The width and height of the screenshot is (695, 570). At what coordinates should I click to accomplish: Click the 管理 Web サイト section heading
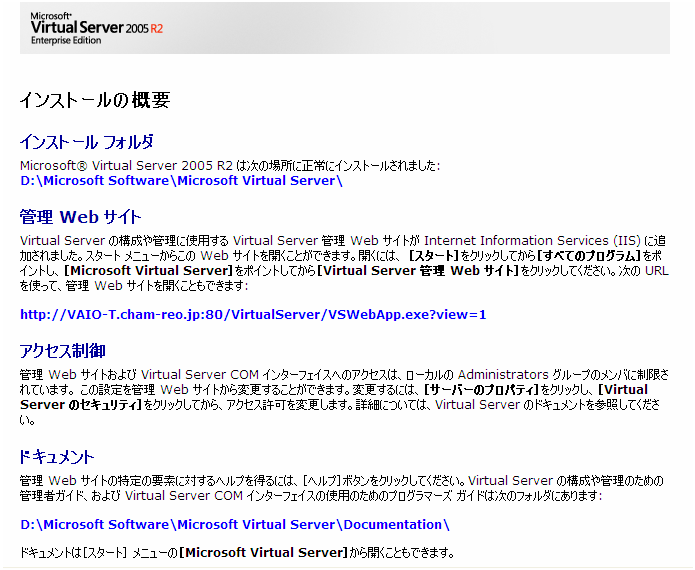coord(80,217)
